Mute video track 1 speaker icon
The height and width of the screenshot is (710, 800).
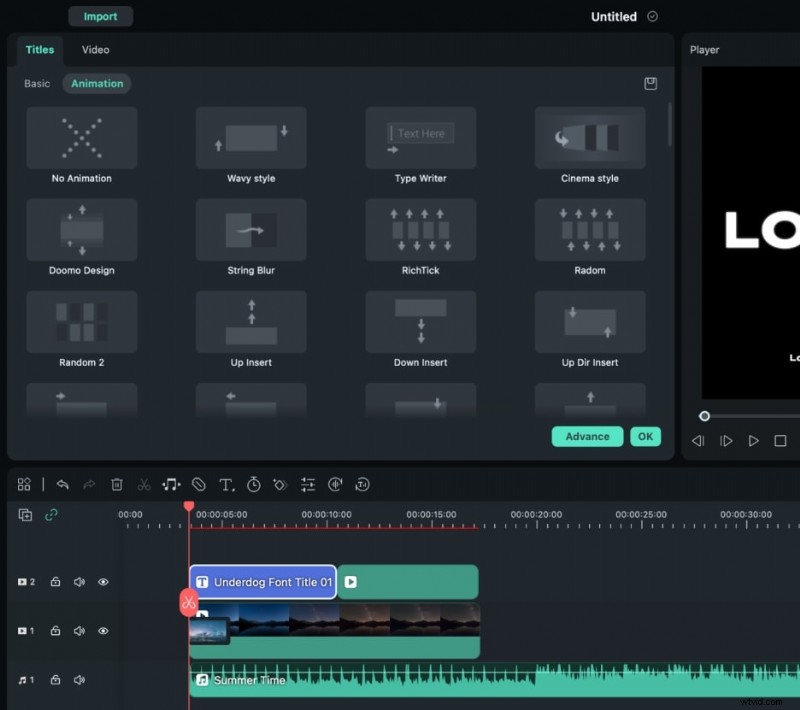coord(79,631)
